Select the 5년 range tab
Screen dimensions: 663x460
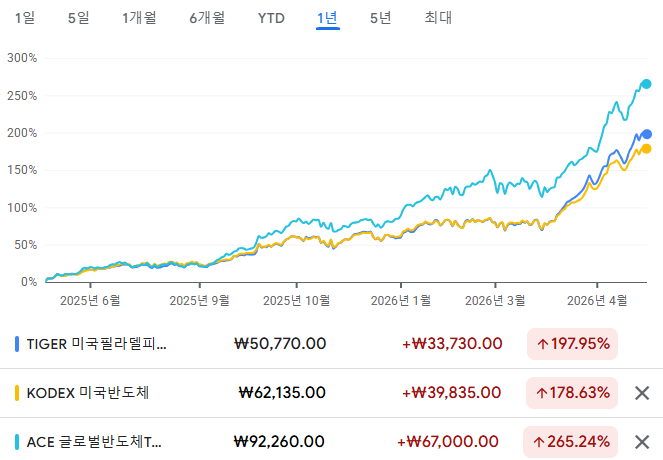(381, 18)
